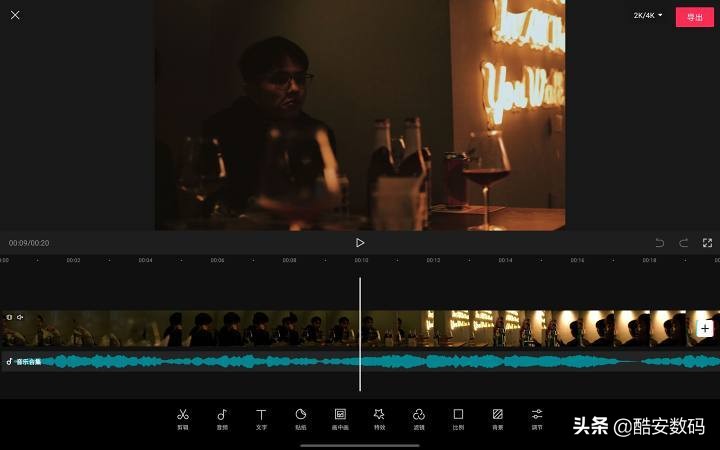Viewport: 720px width, 450px height.
Task: Expand the 2K/4K resolution dropdown
Action: coord(648,16)
